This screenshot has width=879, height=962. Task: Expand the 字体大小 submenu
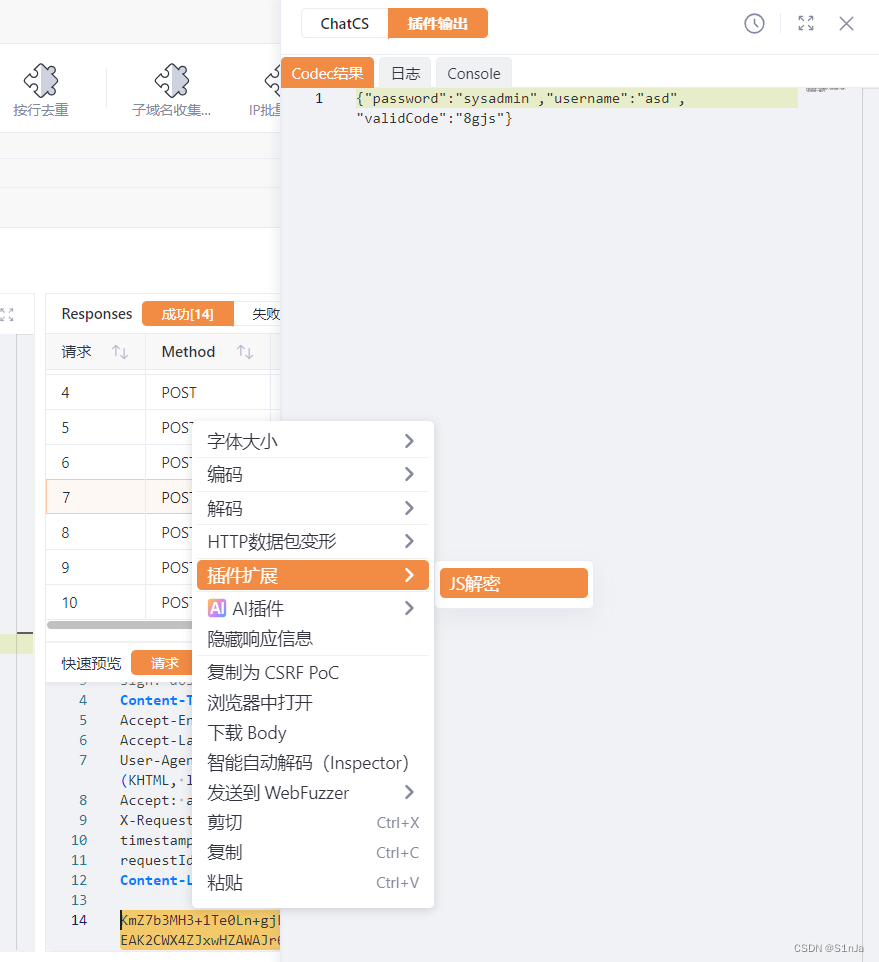[312, 441]
